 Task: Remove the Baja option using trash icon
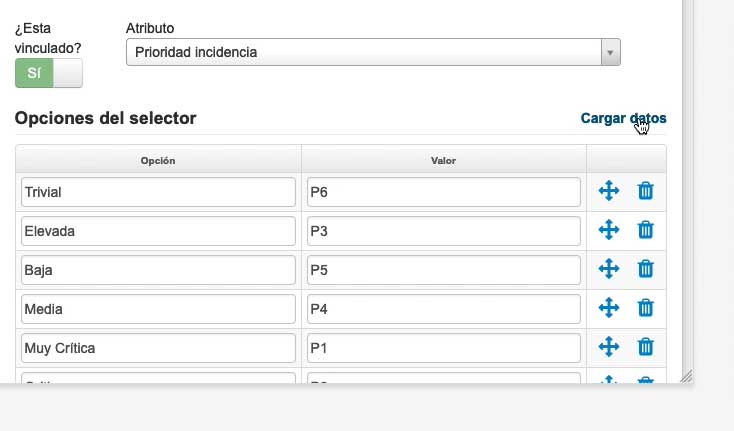pos(646,269)
